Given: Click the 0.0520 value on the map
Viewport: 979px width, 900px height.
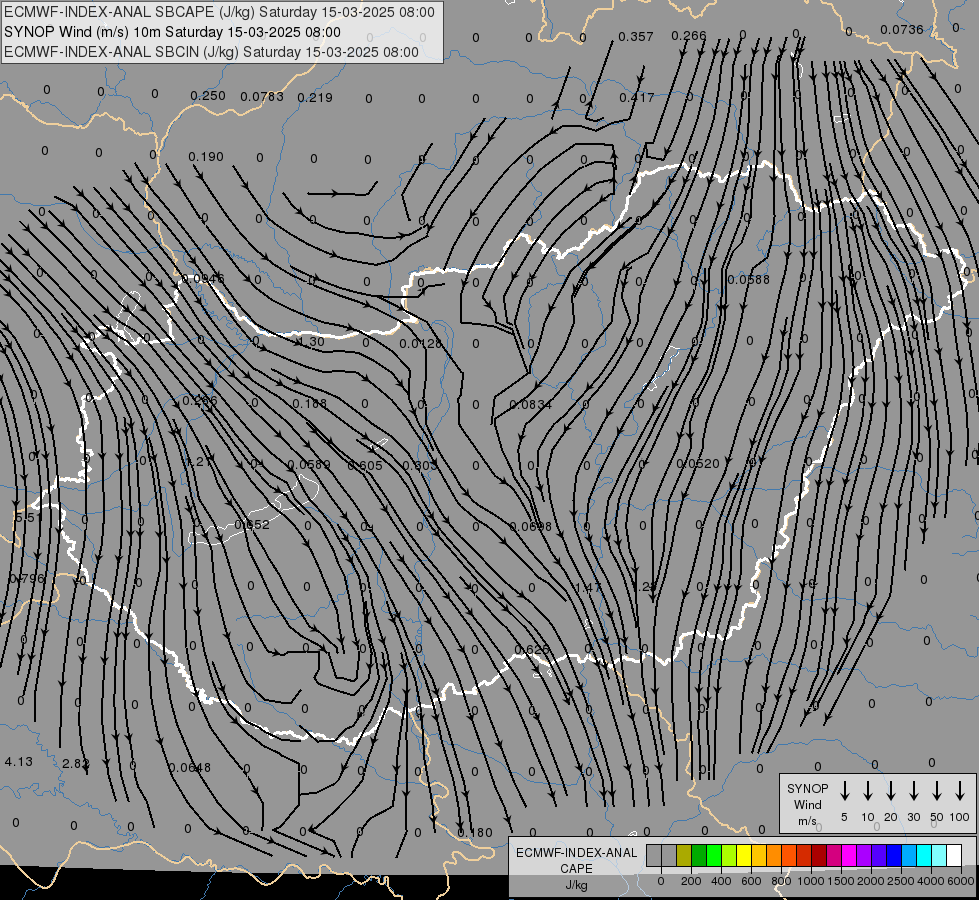Looking at the screenshot, I should (698, 463).
